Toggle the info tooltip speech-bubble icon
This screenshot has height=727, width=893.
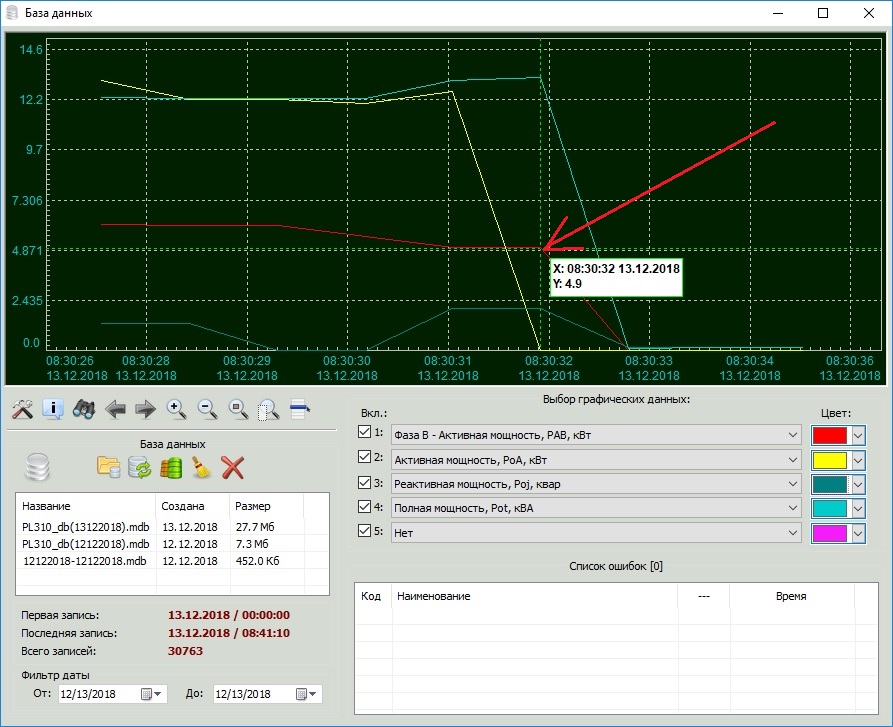pos(53,409)
